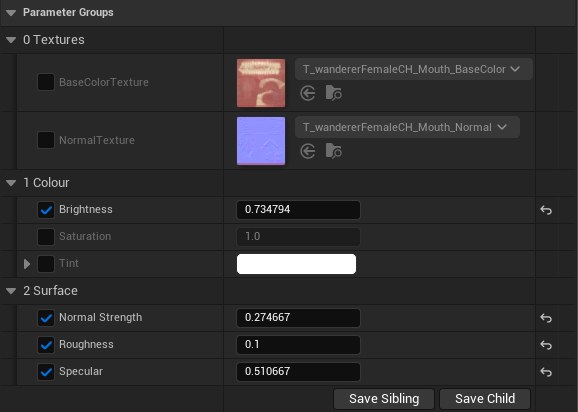578x412 pixels.
Task: Collapse the 0 Textures group
Action: click(11, 40)
